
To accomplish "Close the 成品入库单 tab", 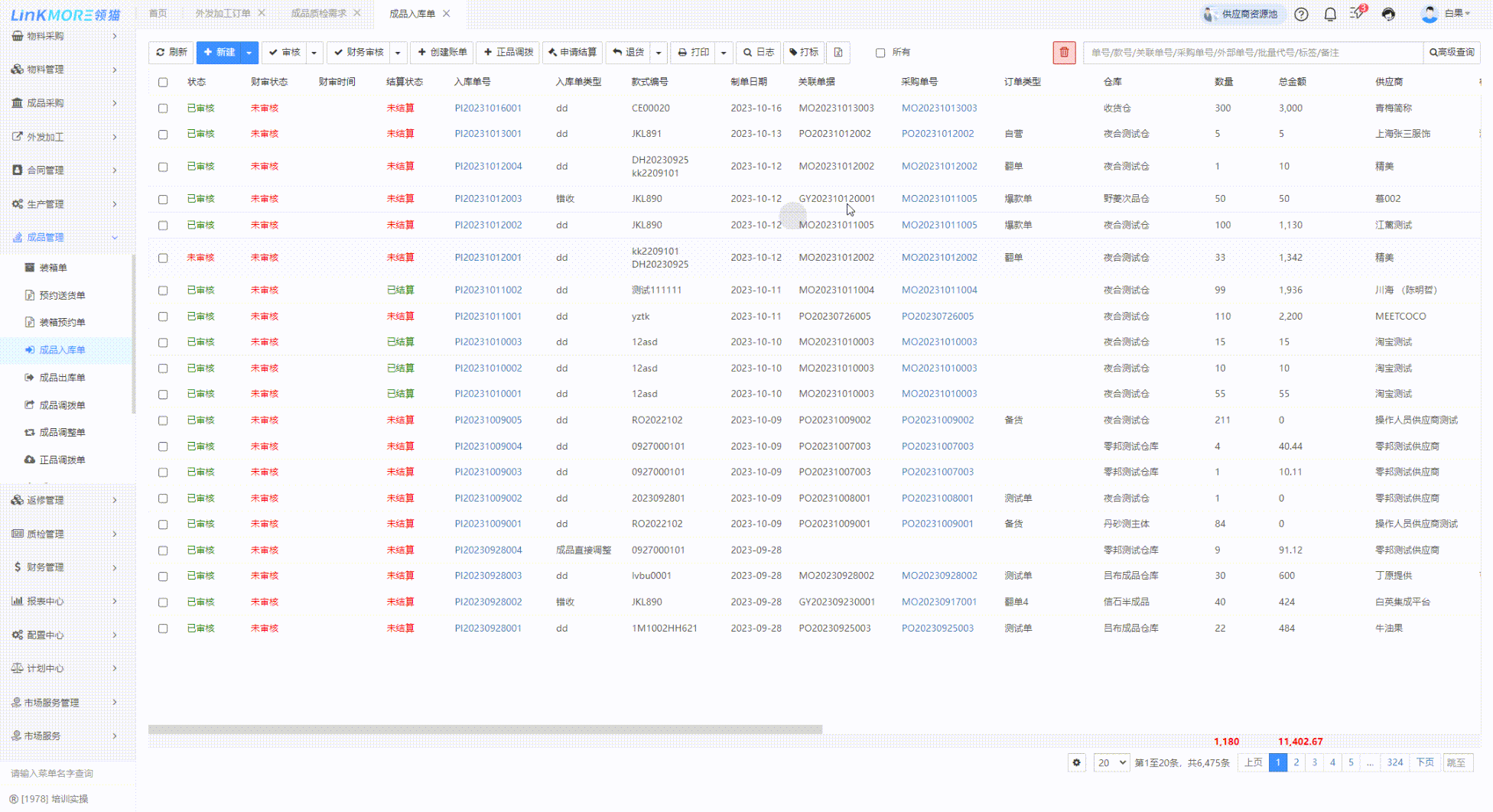I will pos(447,13).
